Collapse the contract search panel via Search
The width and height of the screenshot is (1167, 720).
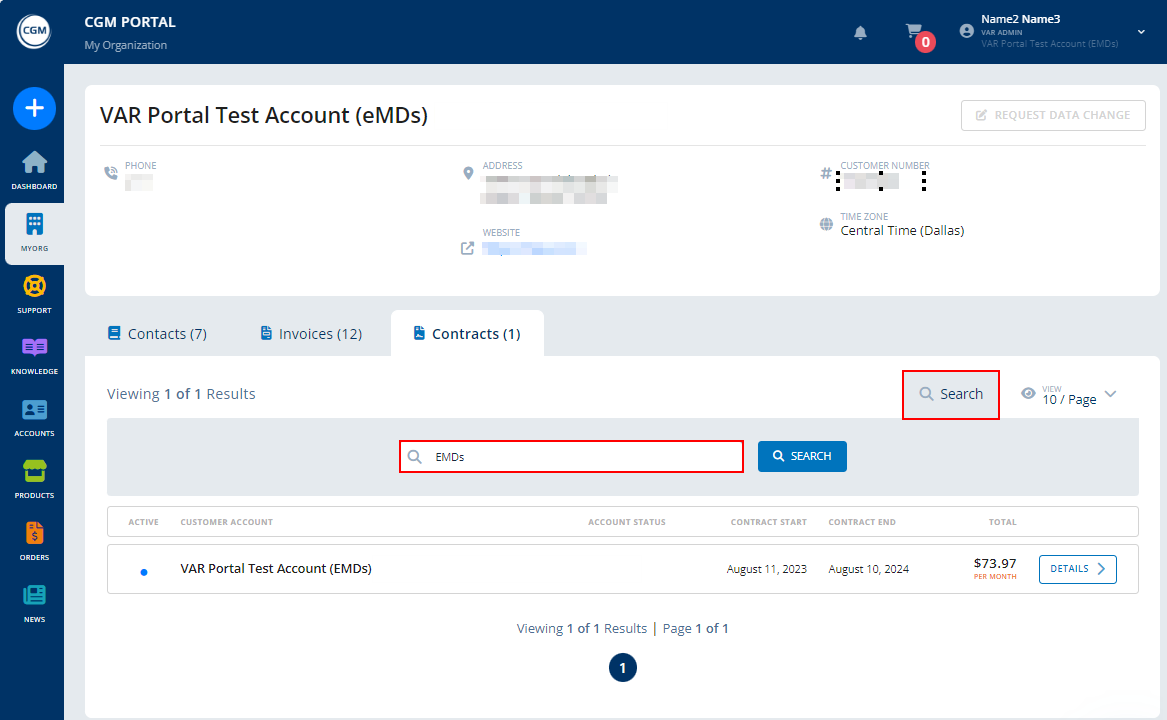coord(950,393)
